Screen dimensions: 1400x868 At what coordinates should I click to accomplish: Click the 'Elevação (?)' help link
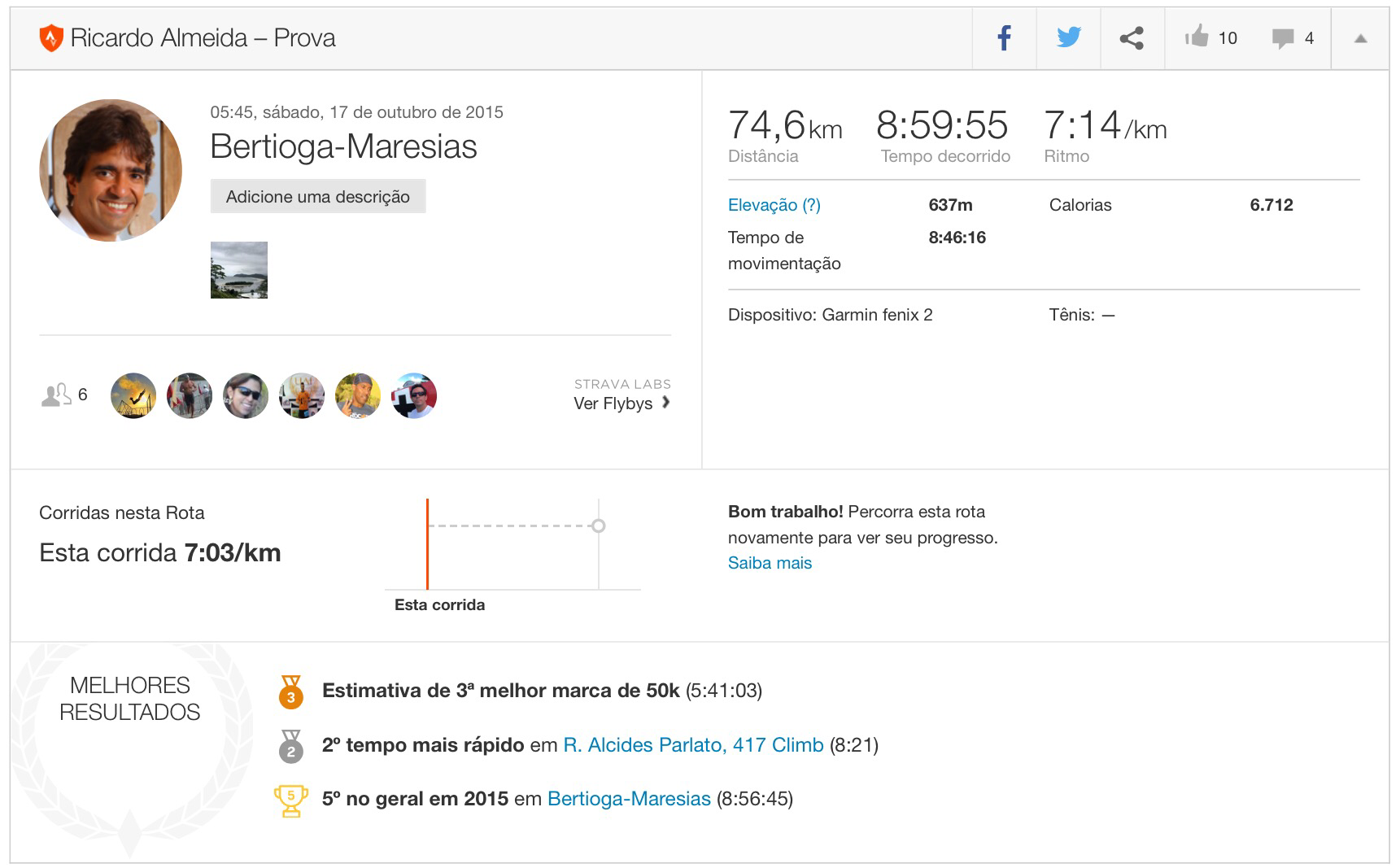pyautogui.click(x=774, y=205)
